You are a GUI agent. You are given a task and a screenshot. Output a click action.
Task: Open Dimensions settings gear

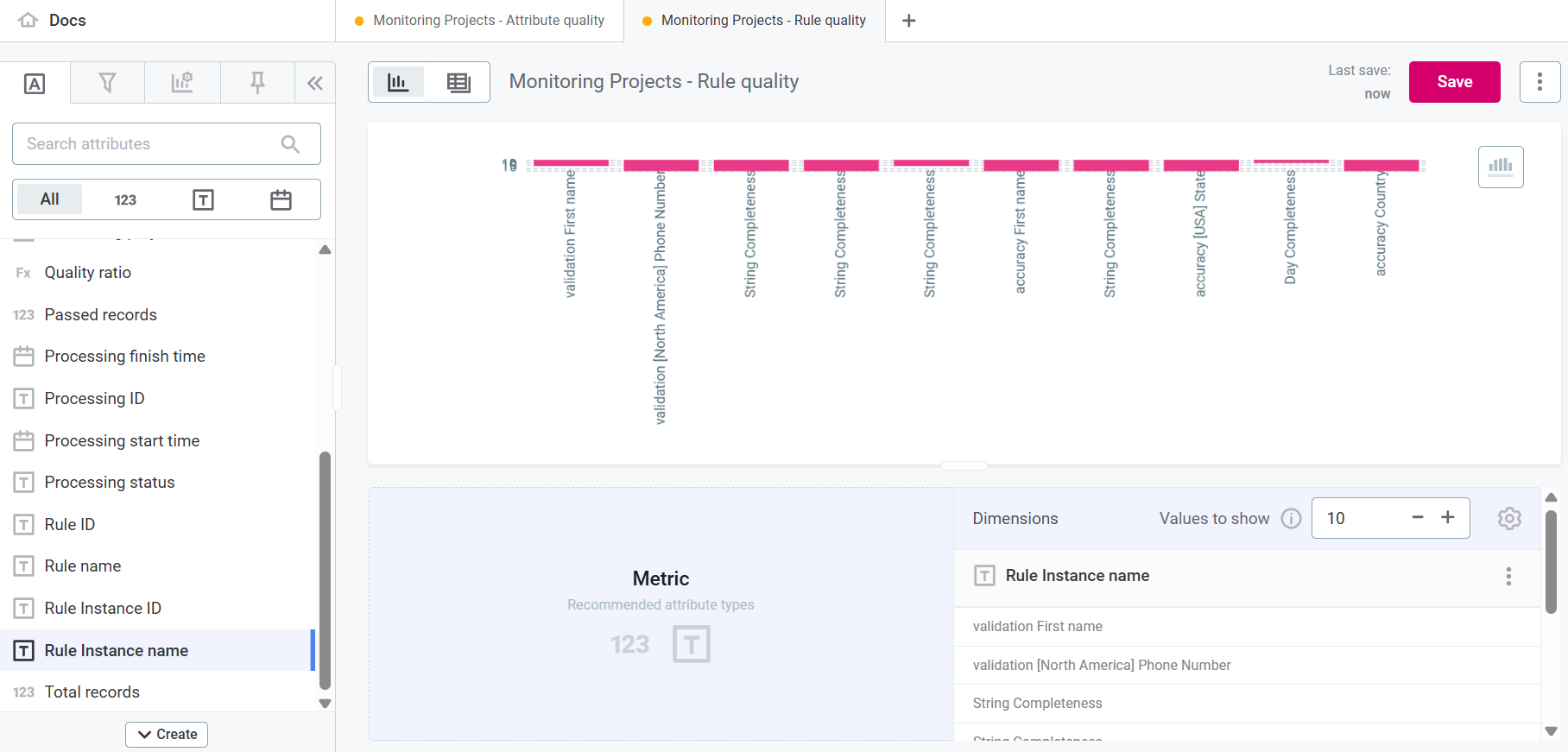pyautogui.click(x=1508, y=518)
